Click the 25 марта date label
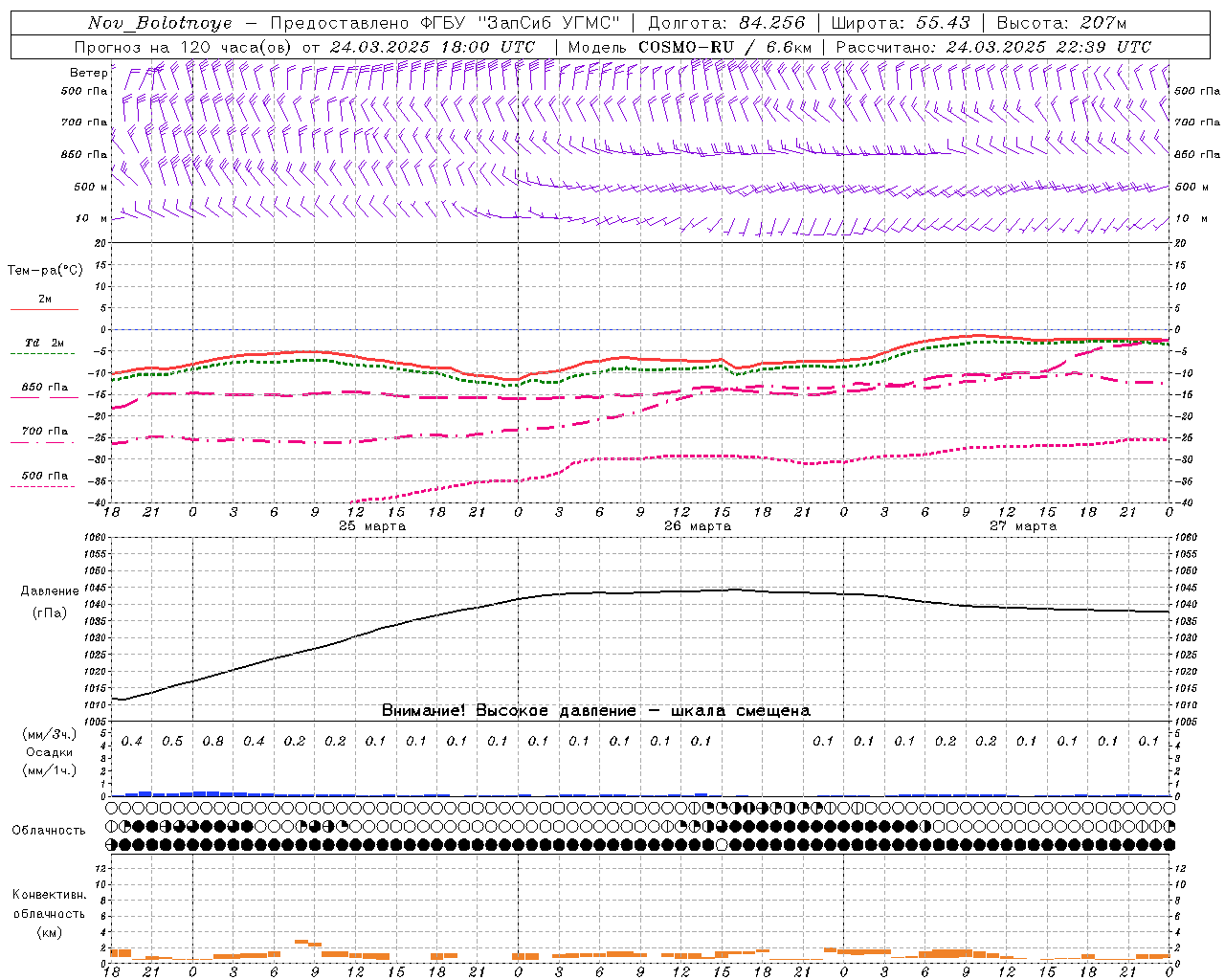 pos(372,526)
